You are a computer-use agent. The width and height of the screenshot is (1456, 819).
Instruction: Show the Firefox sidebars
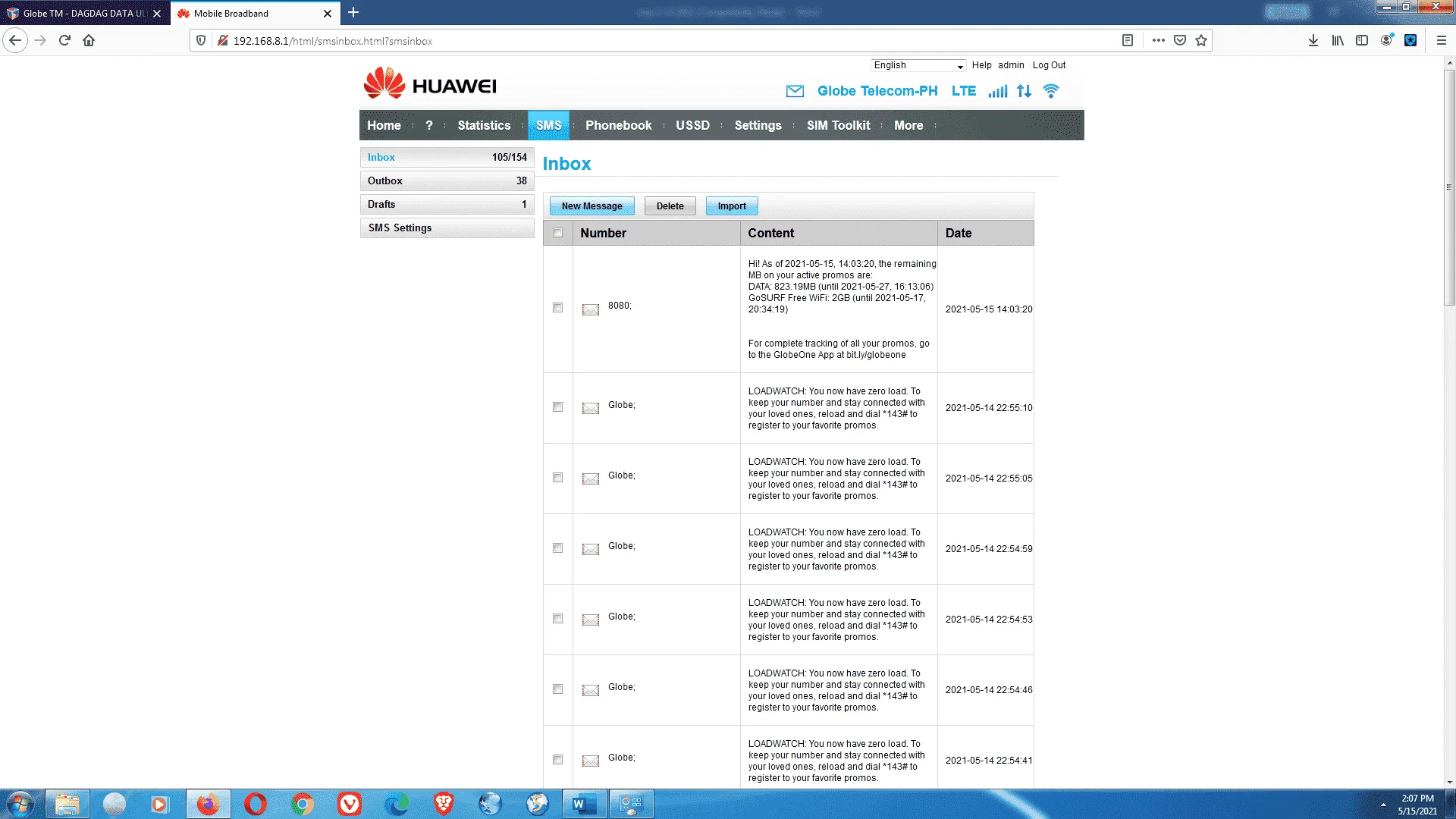pyautogui.click(x=1362, y=40)
